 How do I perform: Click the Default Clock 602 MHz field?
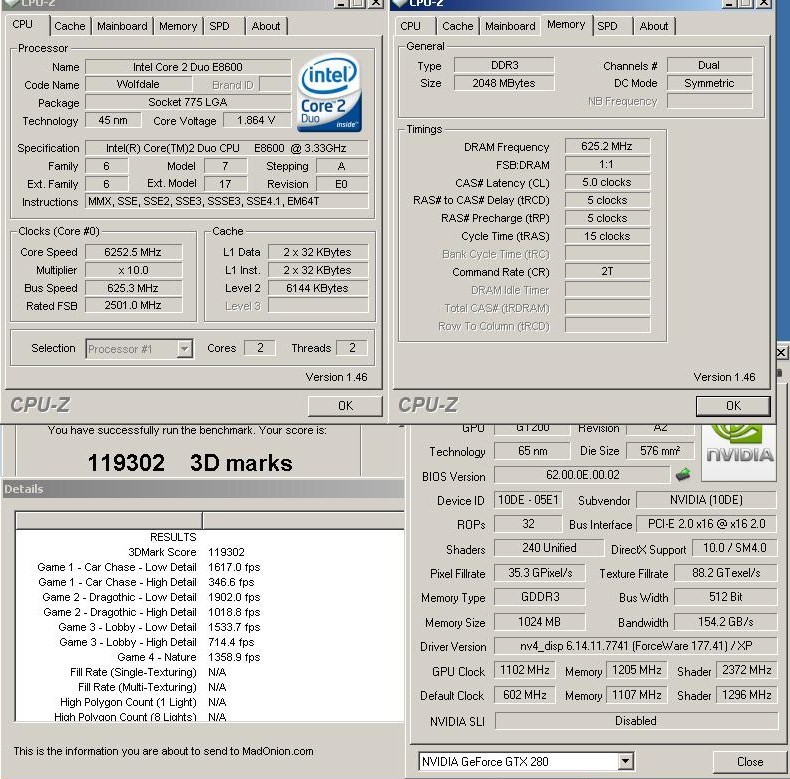pos(524,695)
